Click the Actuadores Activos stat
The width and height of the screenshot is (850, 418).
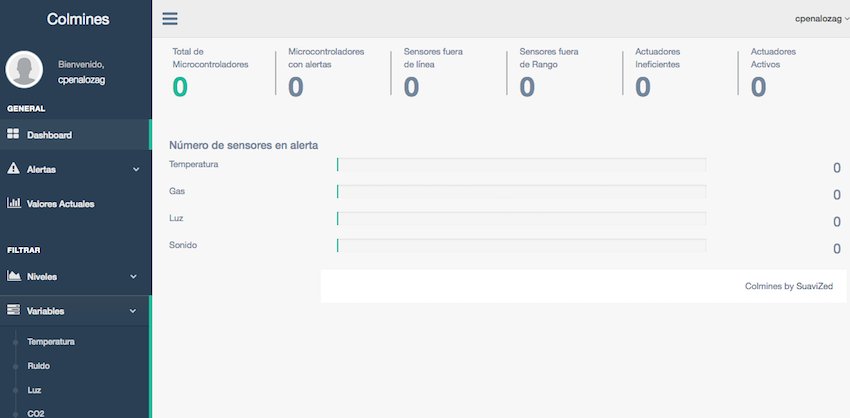pos(773,73)
